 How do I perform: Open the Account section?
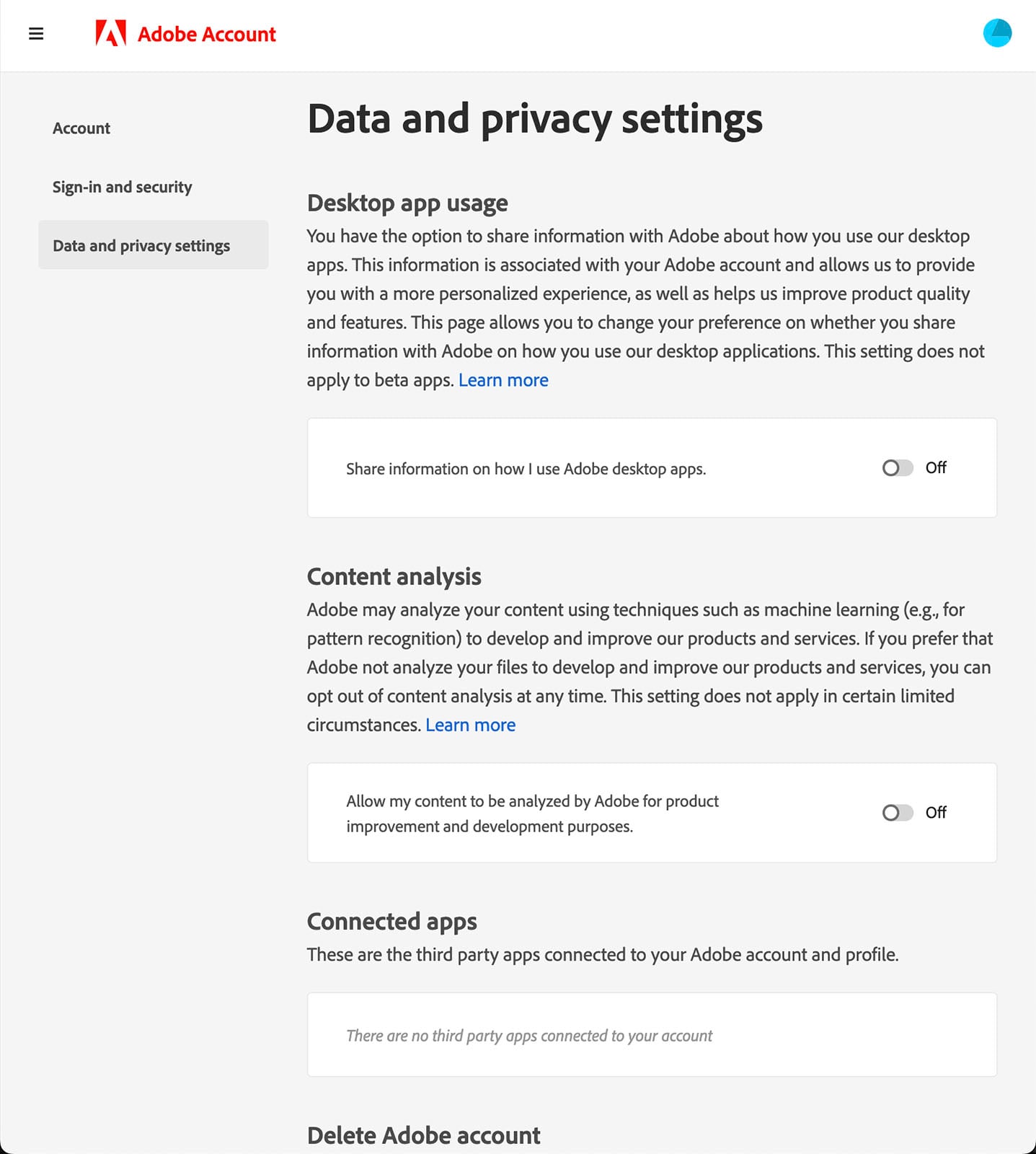pos(81,128)
